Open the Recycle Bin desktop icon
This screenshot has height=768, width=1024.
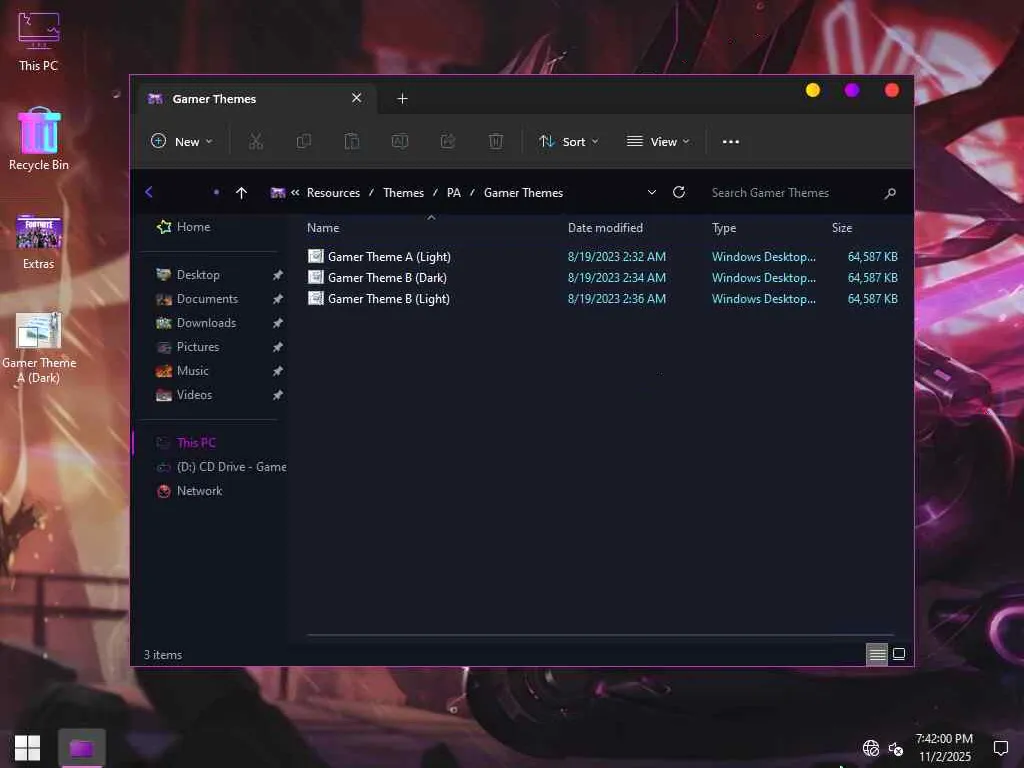pos(39,139)
